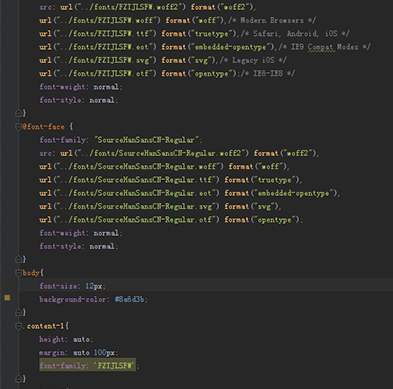Click format("truetype") on the SourceHanSansCN ttf line
This screenshot has width=393, height=389.
click(x=262, y=180)
